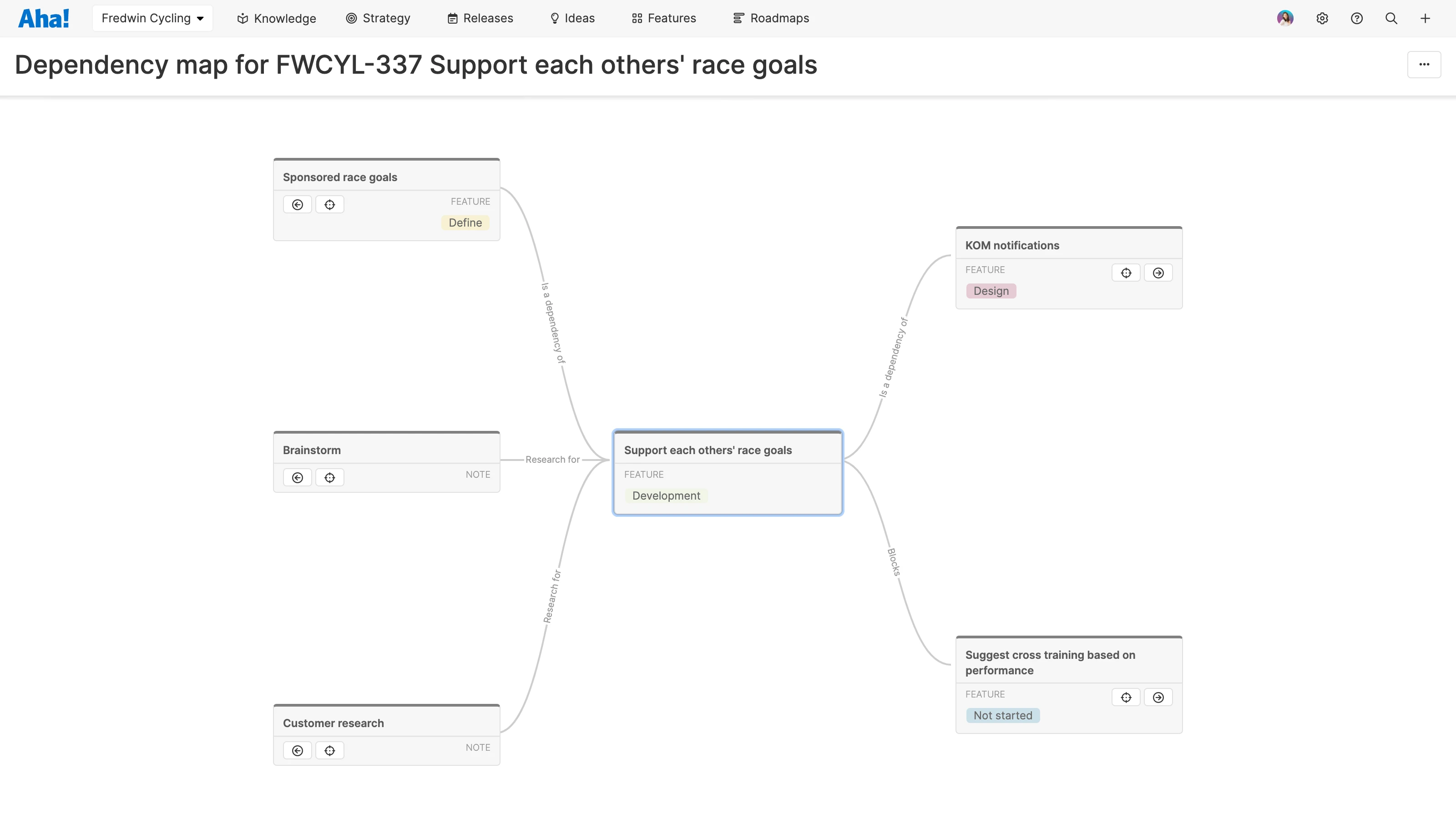The width and height of the screenshot is (1456, 819).
Task: Expand upstream dependencies on Sponsored race goals card
Action: coord(297,204)
